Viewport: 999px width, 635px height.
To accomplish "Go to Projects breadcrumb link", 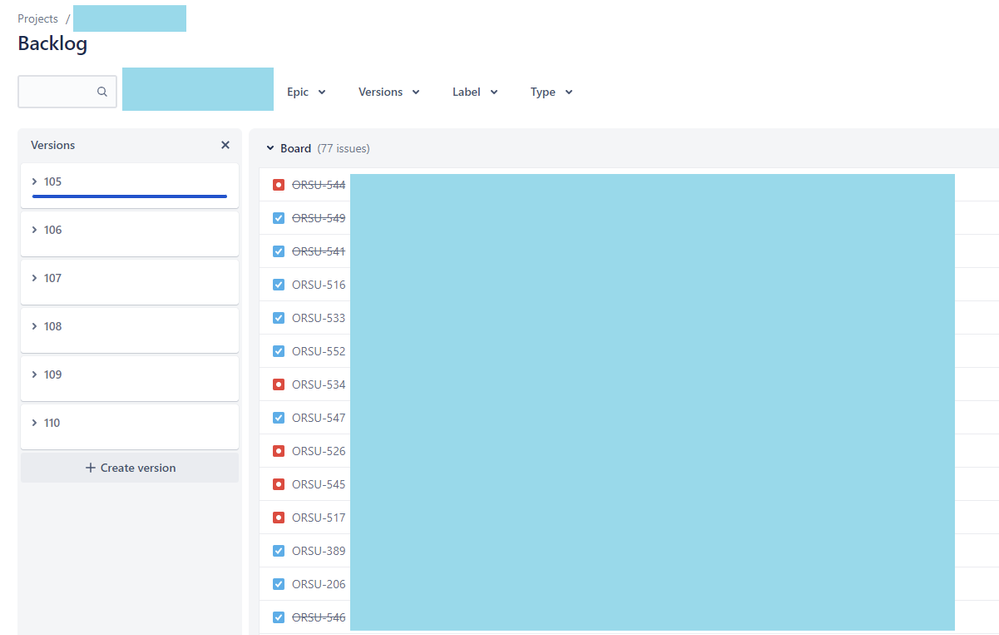I will pos(38,18).
